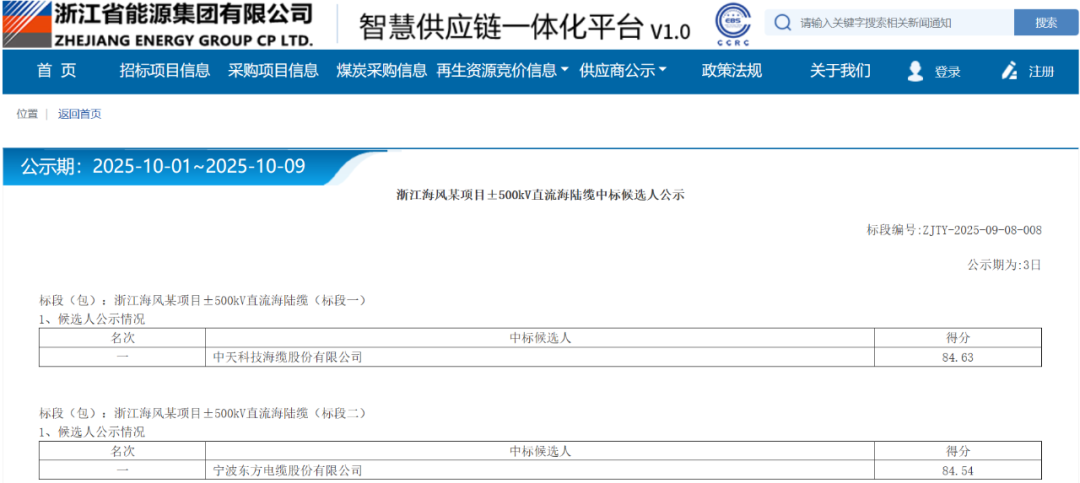Open 煤炭采购信息 menu item
Viewport: 1080px width, 483px height.
(x=382, y=70)
